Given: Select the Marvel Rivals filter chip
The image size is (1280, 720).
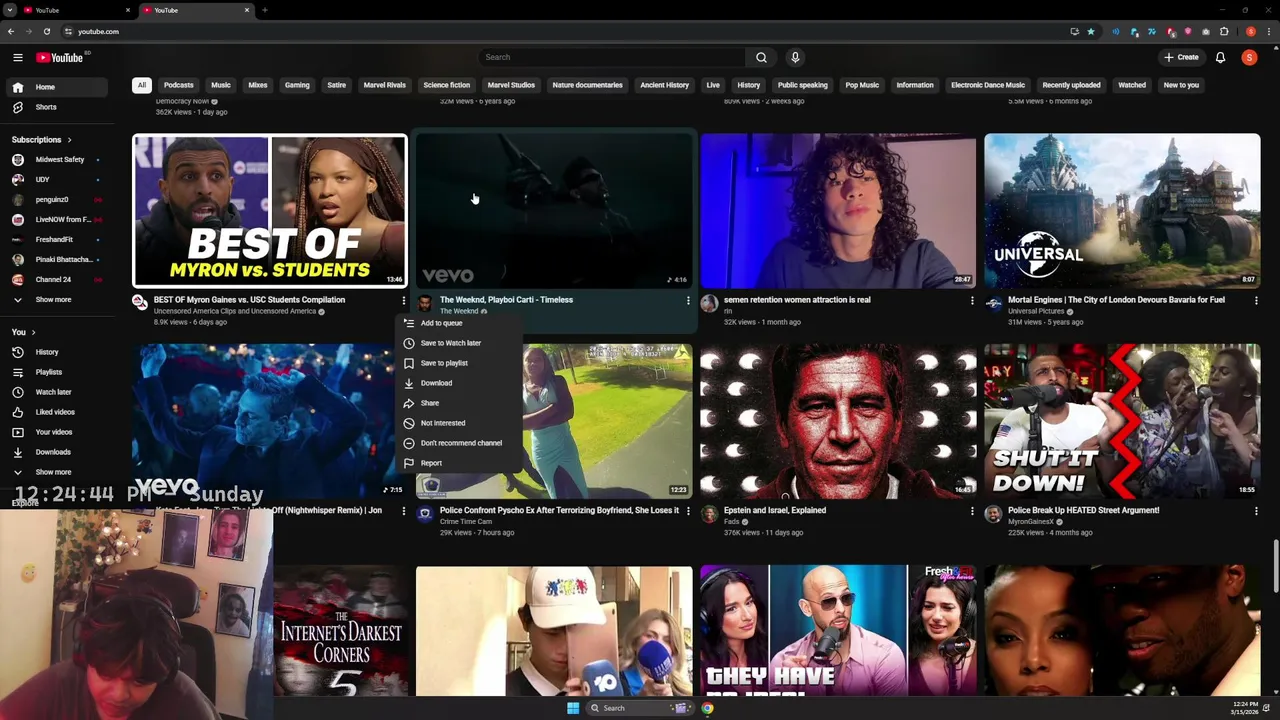Looking at the screenshot, I should pos(385,85).
